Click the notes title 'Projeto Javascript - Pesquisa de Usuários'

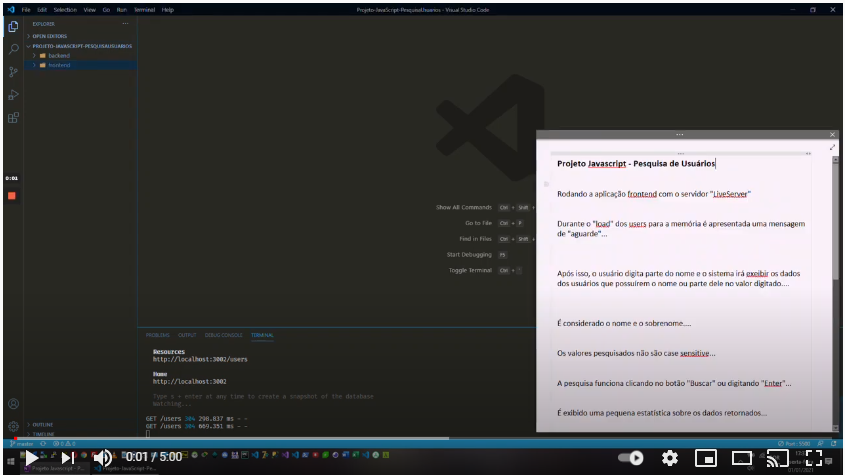tap(636, 163)
